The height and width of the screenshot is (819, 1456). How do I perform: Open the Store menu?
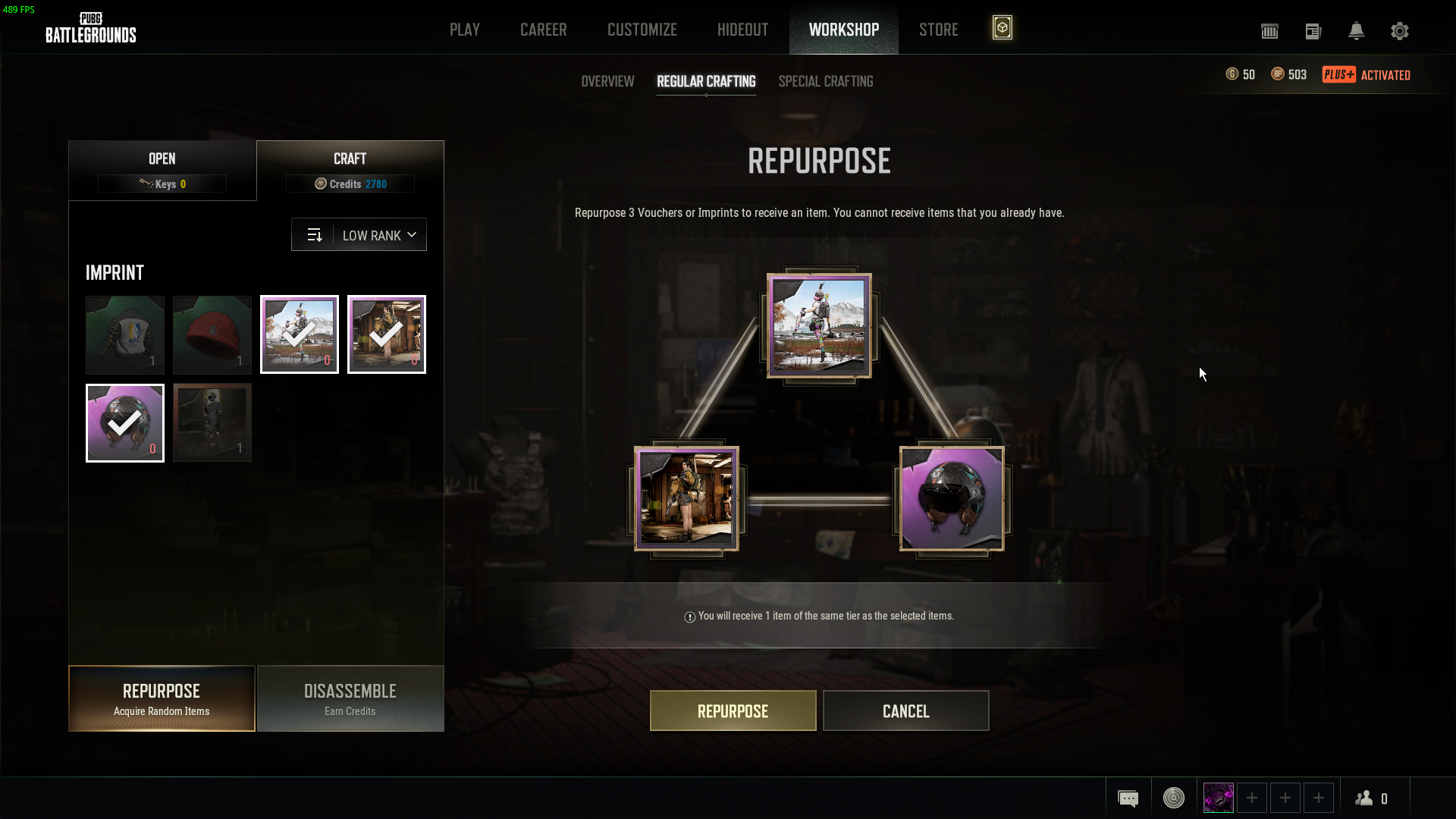tap(939, 30)
